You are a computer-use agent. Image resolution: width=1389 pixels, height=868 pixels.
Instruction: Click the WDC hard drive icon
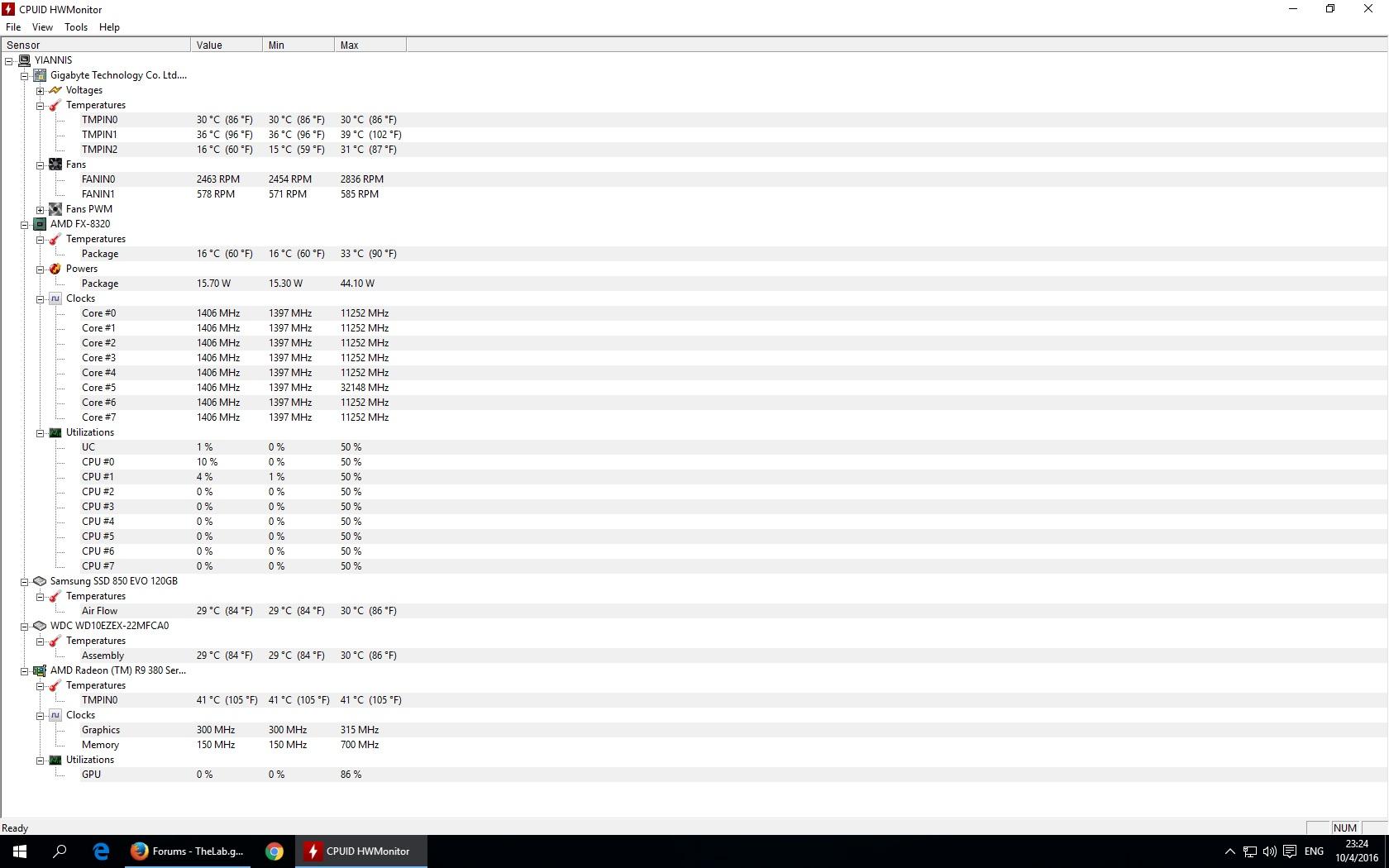(40, 626)
